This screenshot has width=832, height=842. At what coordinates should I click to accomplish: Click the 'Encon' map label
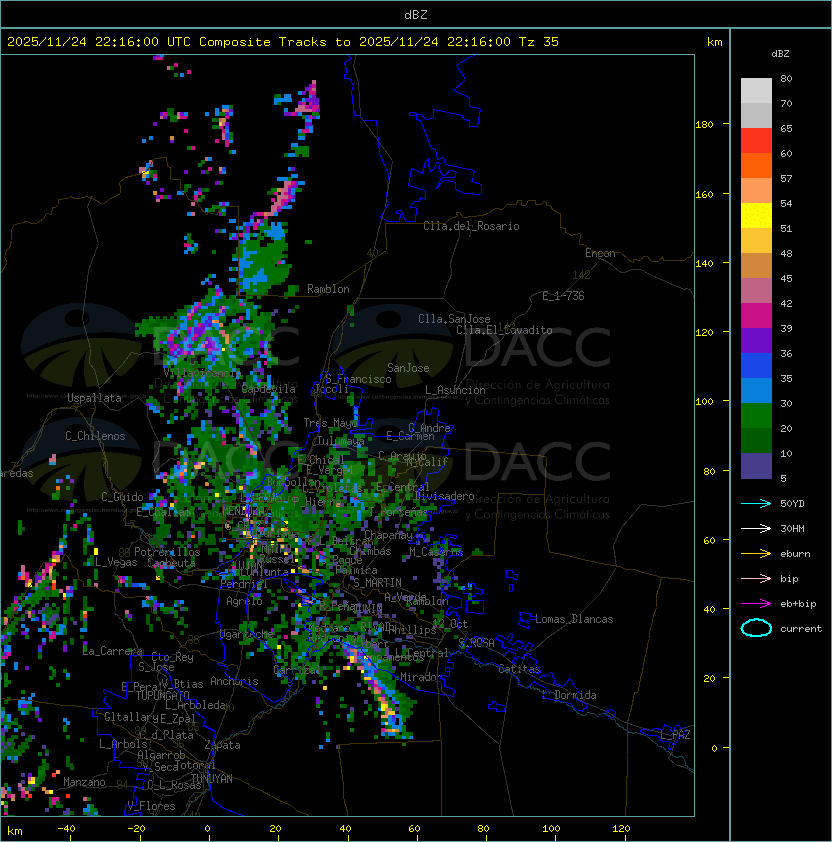pyautogui.click(x=600, y=253)
